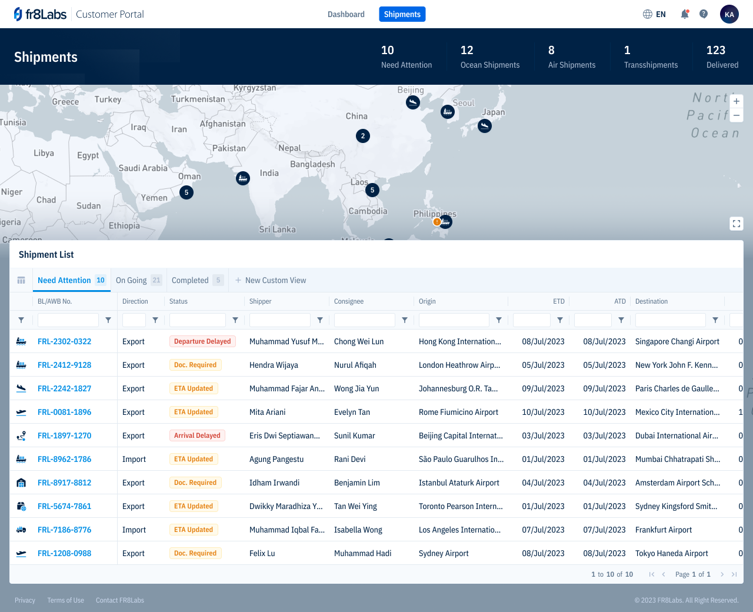This screenshot has width=753, height=612.
Task: Go to the Dashboard page
Action: [346, 14]
